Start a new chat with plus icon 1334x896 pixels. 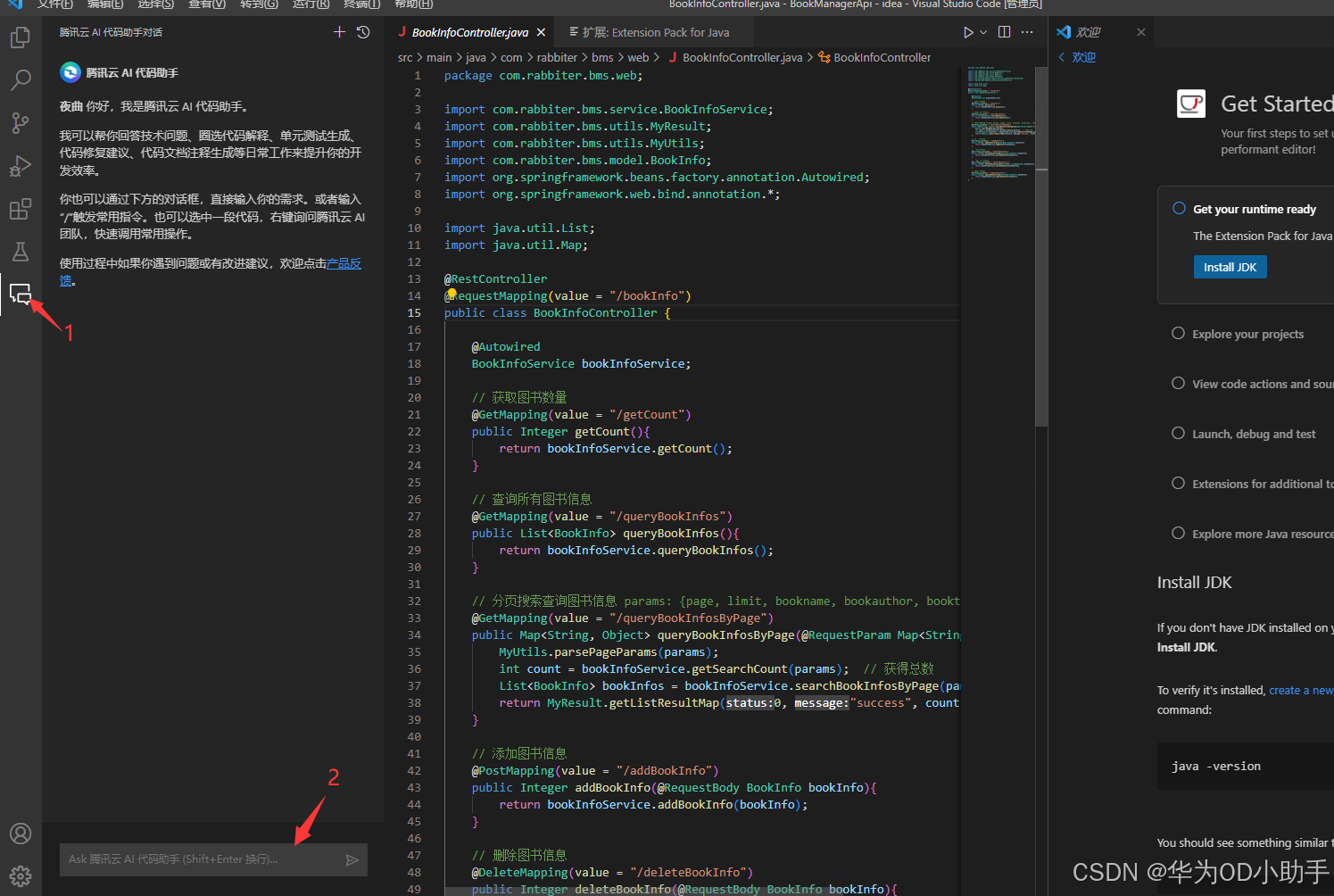339,32
